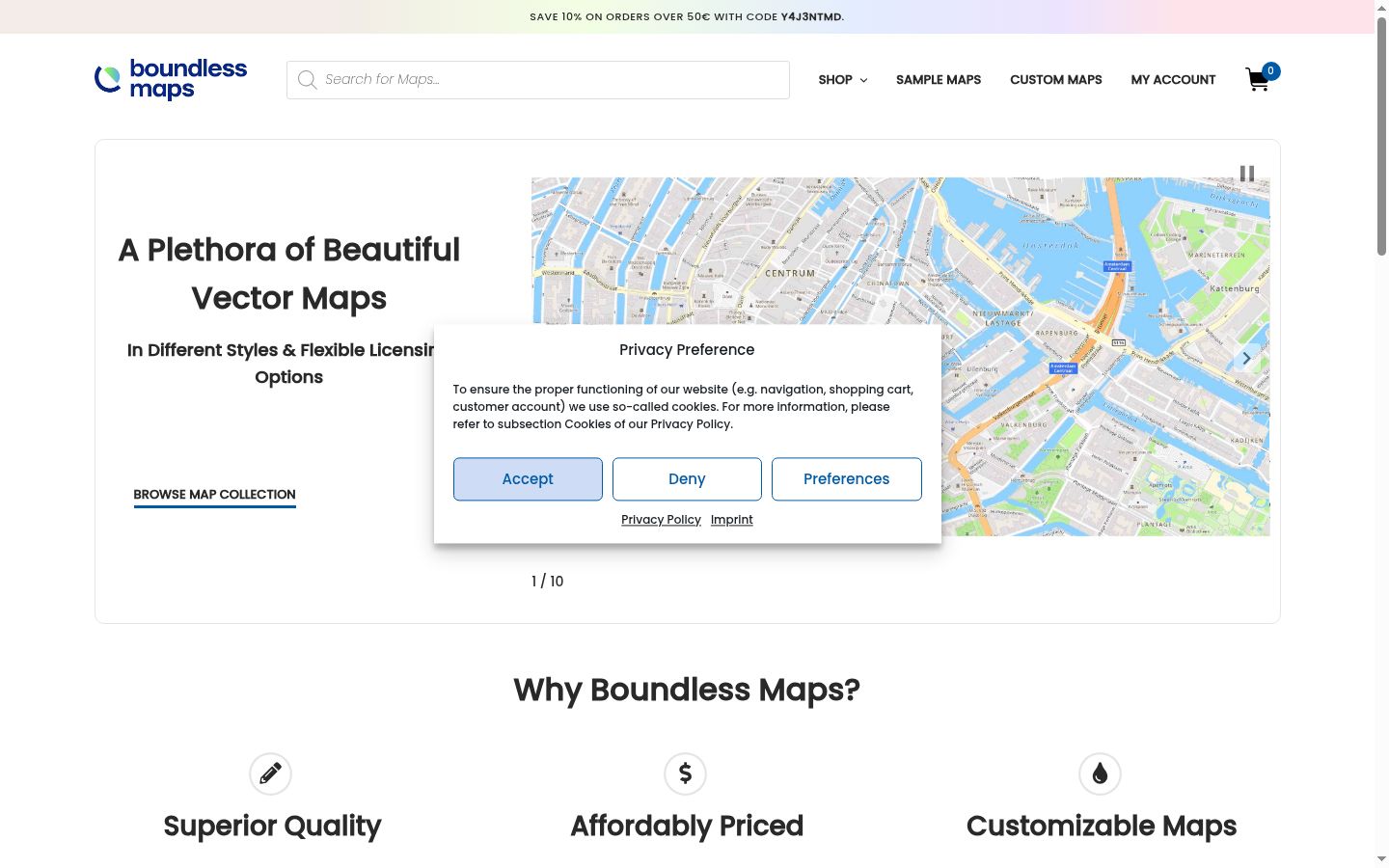Open the shopping cart icon
Screen dimensions: 1389x868
tap(1257, 80)
